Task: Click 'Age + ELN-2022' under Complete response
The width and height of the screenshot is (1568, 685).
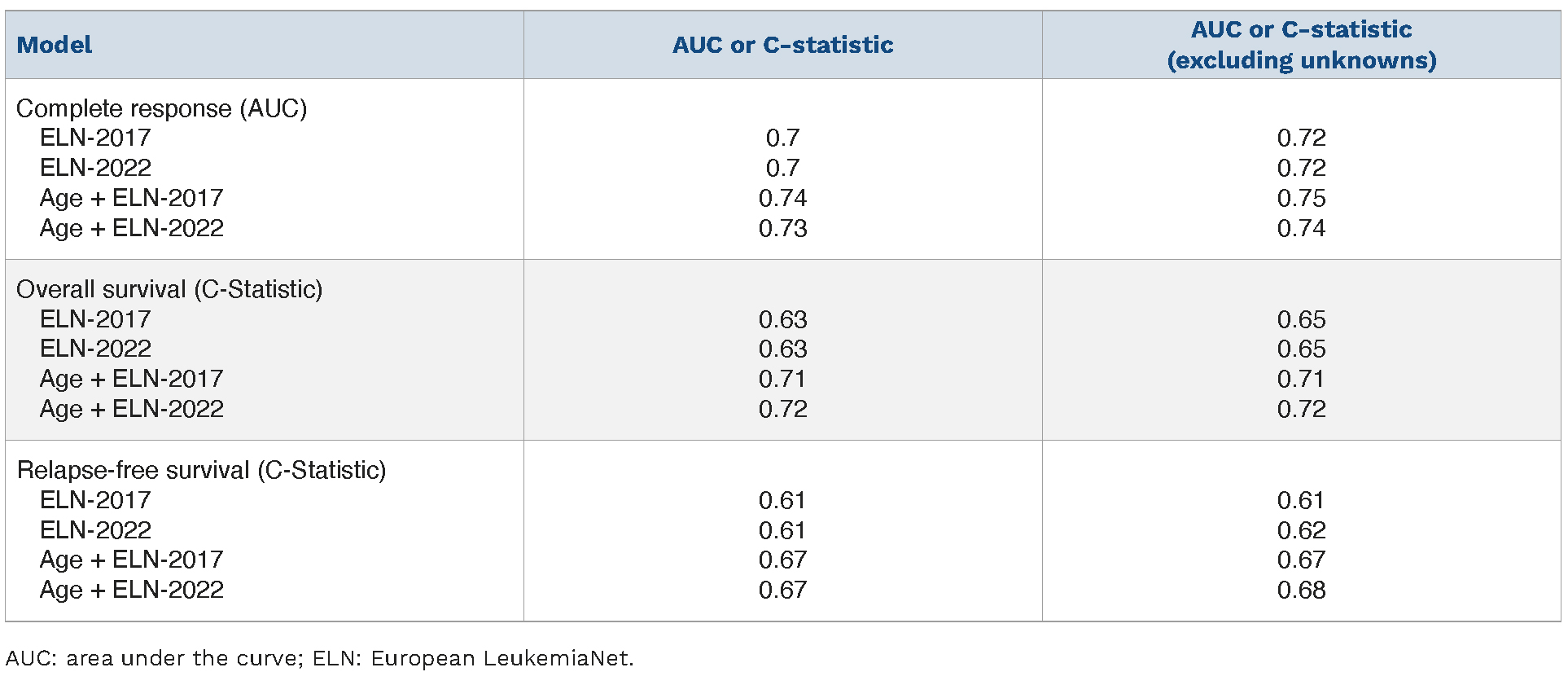Action: click(x=131, y=228)
